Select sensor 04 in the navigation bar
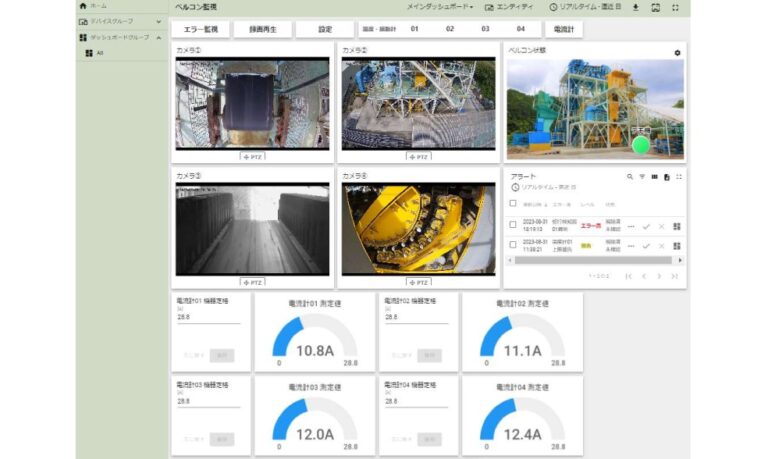This screenshot has width=768, height=459. coord(521,29)
